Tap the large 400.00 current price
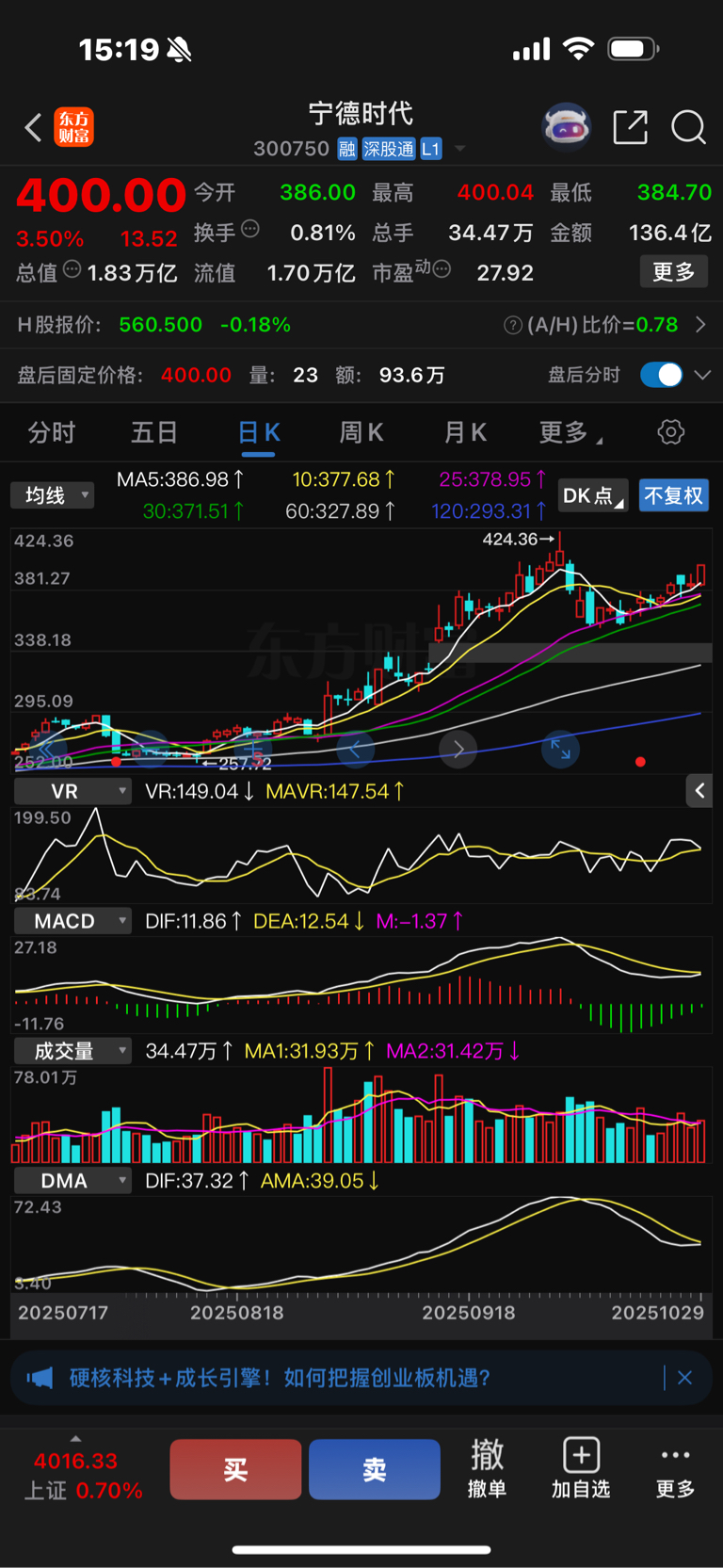723x1568 pixels. click(x=101, y=195)
